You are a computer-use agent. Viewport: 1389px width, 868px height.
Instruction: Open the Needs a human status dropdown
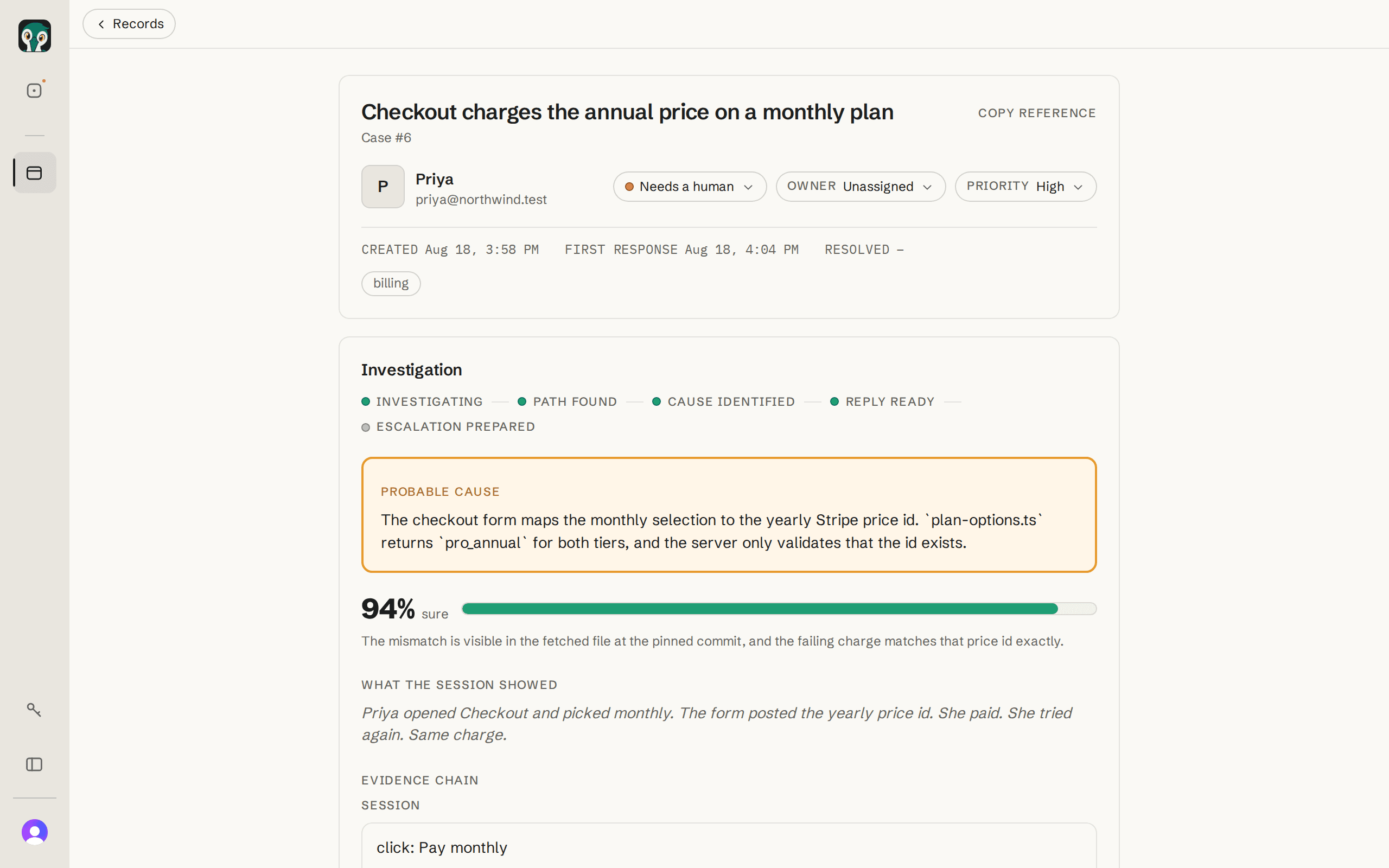[x=689, y=187]
